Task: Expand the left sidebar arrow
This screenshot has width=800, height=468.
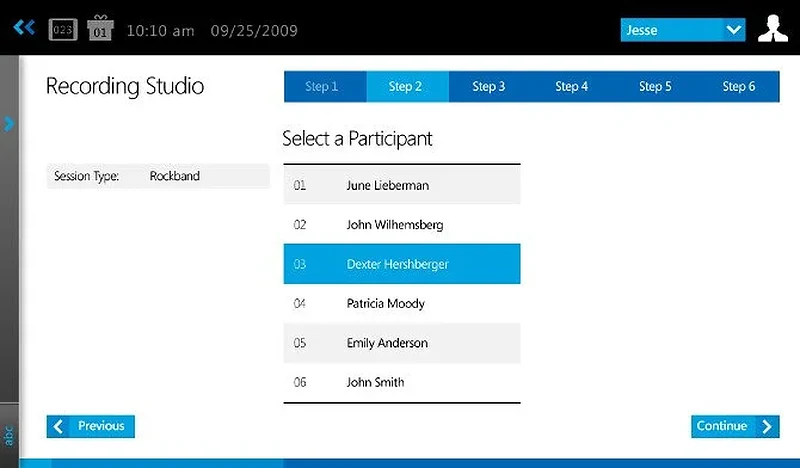Action: tap(9, 124)
